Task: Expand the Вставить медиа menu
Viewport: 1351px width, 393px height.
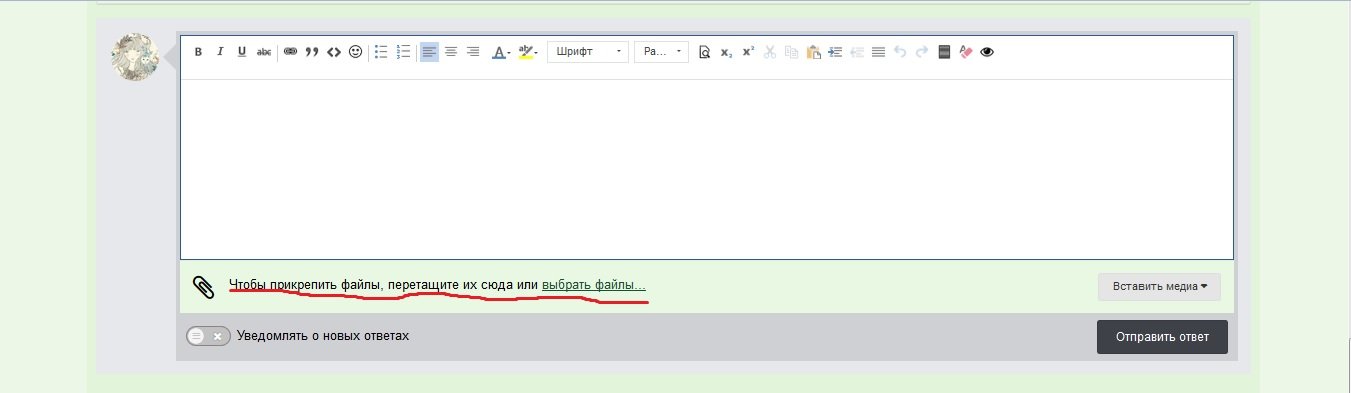Action: [1159, 286]
